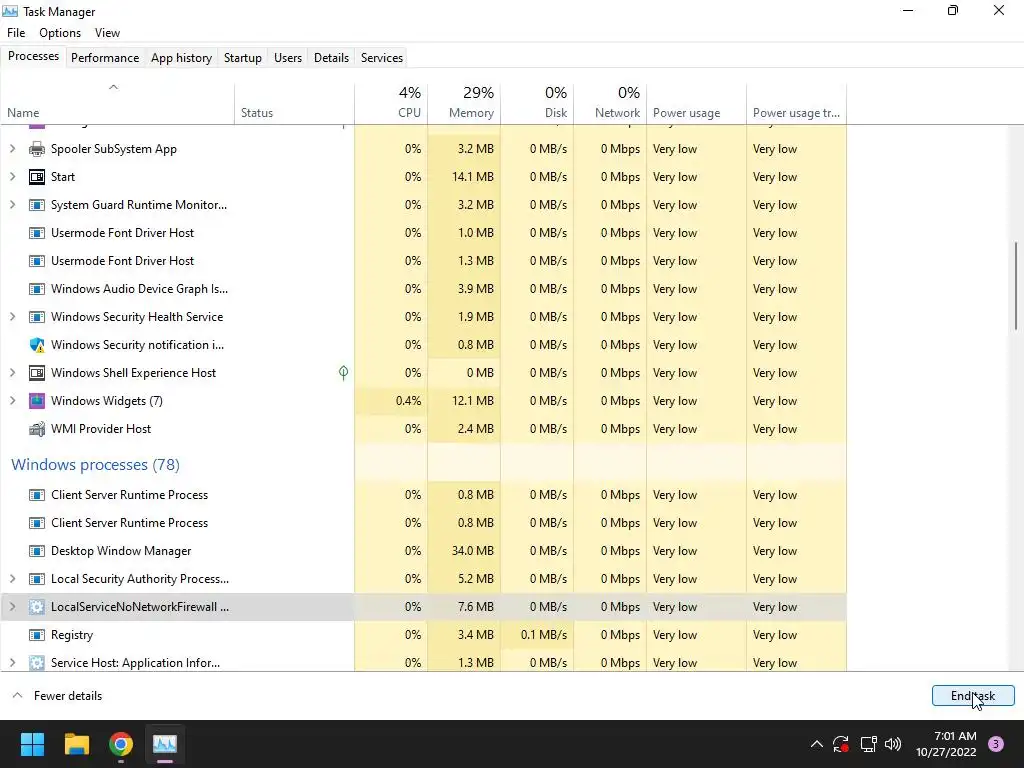The height and width of the screenshot is (768, 1024).
Task: Click the Windows Security notification shield icon
Action: [x=37, y=345]
